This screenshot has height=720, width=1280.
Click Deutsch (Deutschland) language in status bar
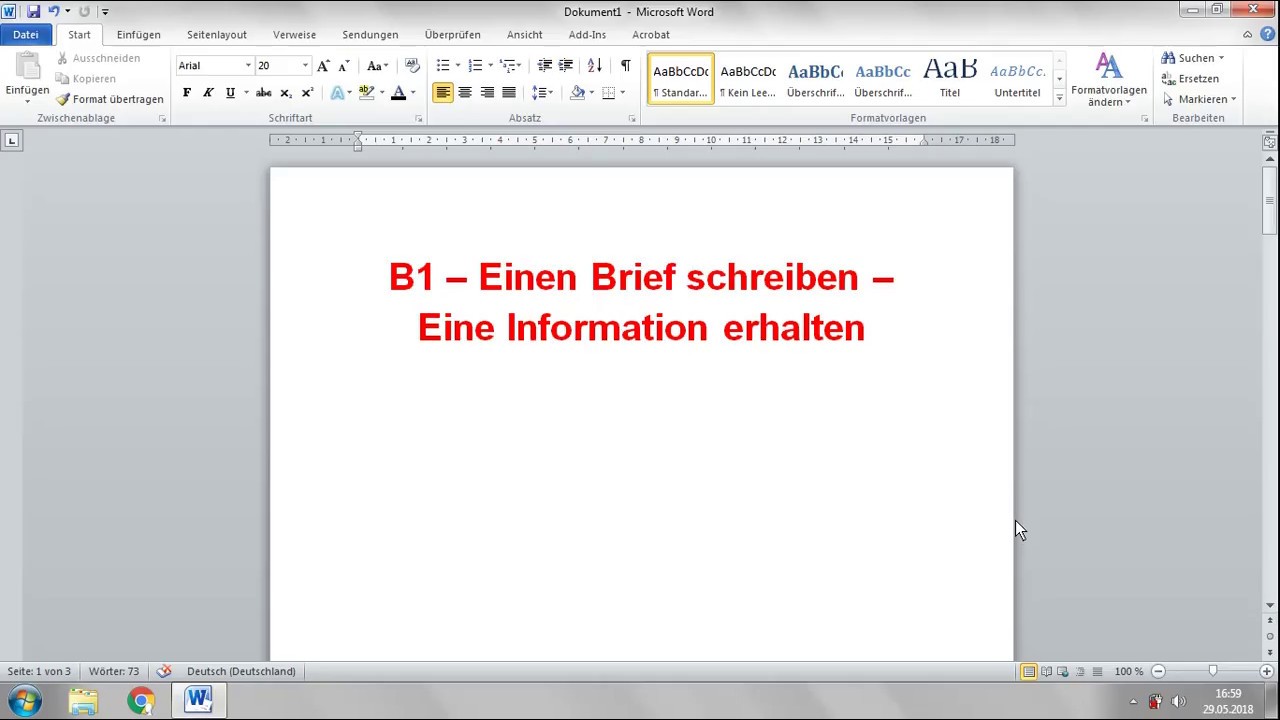[241, 671]
